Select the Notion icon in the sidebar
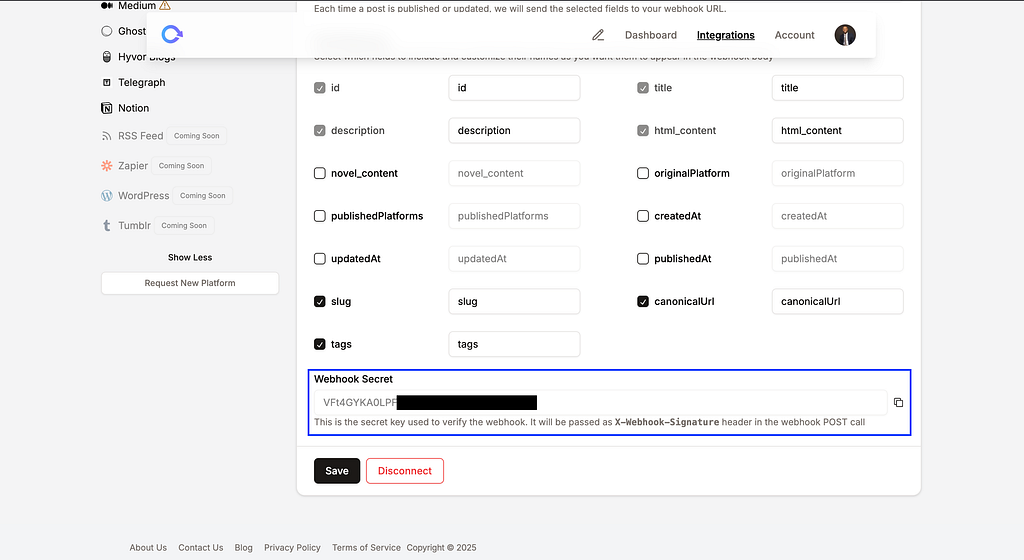1024x560 pixels. pos(106,108)
